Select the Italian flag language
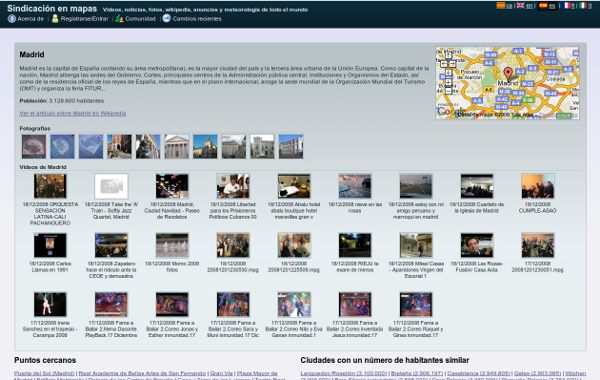This screenshot has height=380, width=600. [x=583, y=5]
